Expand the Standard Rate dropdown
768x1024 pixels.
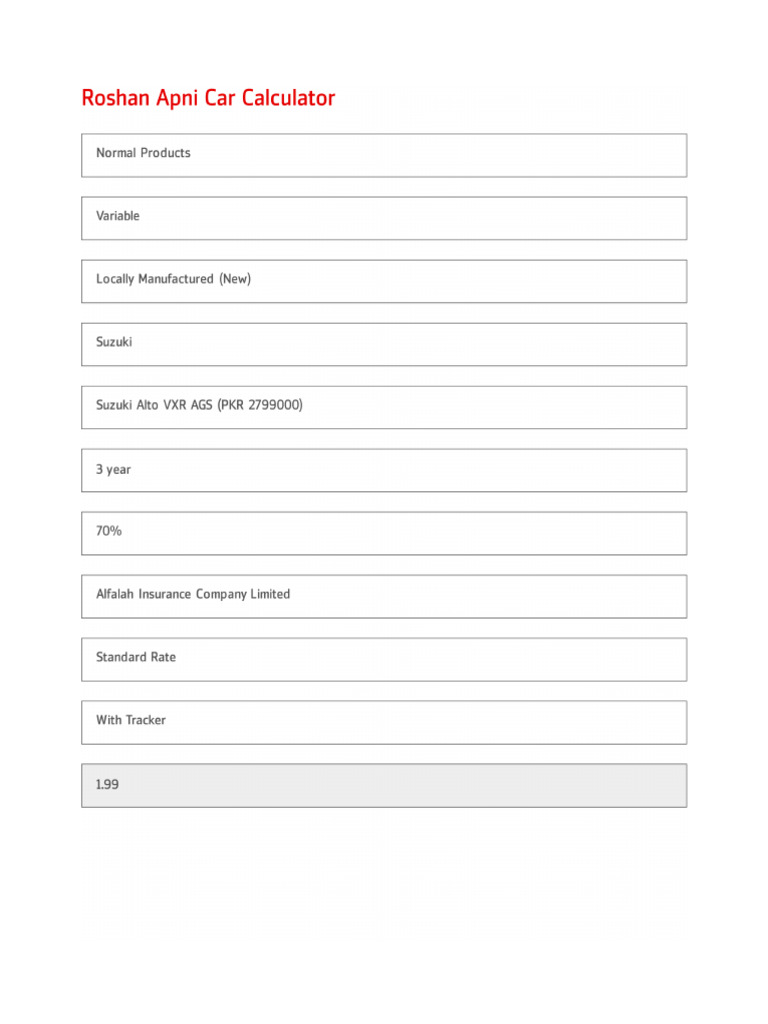(x=384, y=659)
